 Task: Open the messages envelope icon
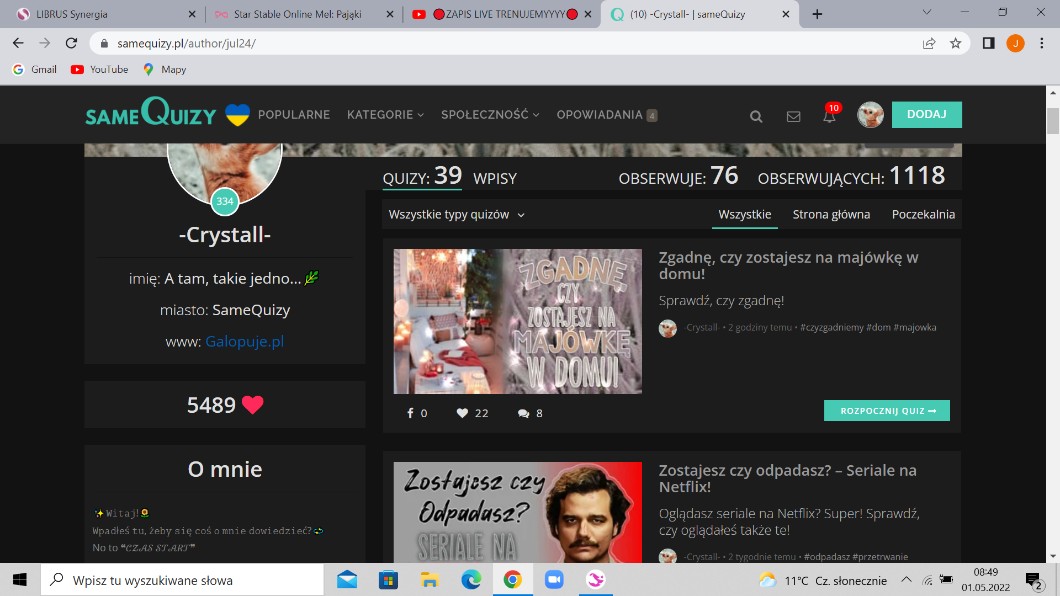[x=793, y=116]
